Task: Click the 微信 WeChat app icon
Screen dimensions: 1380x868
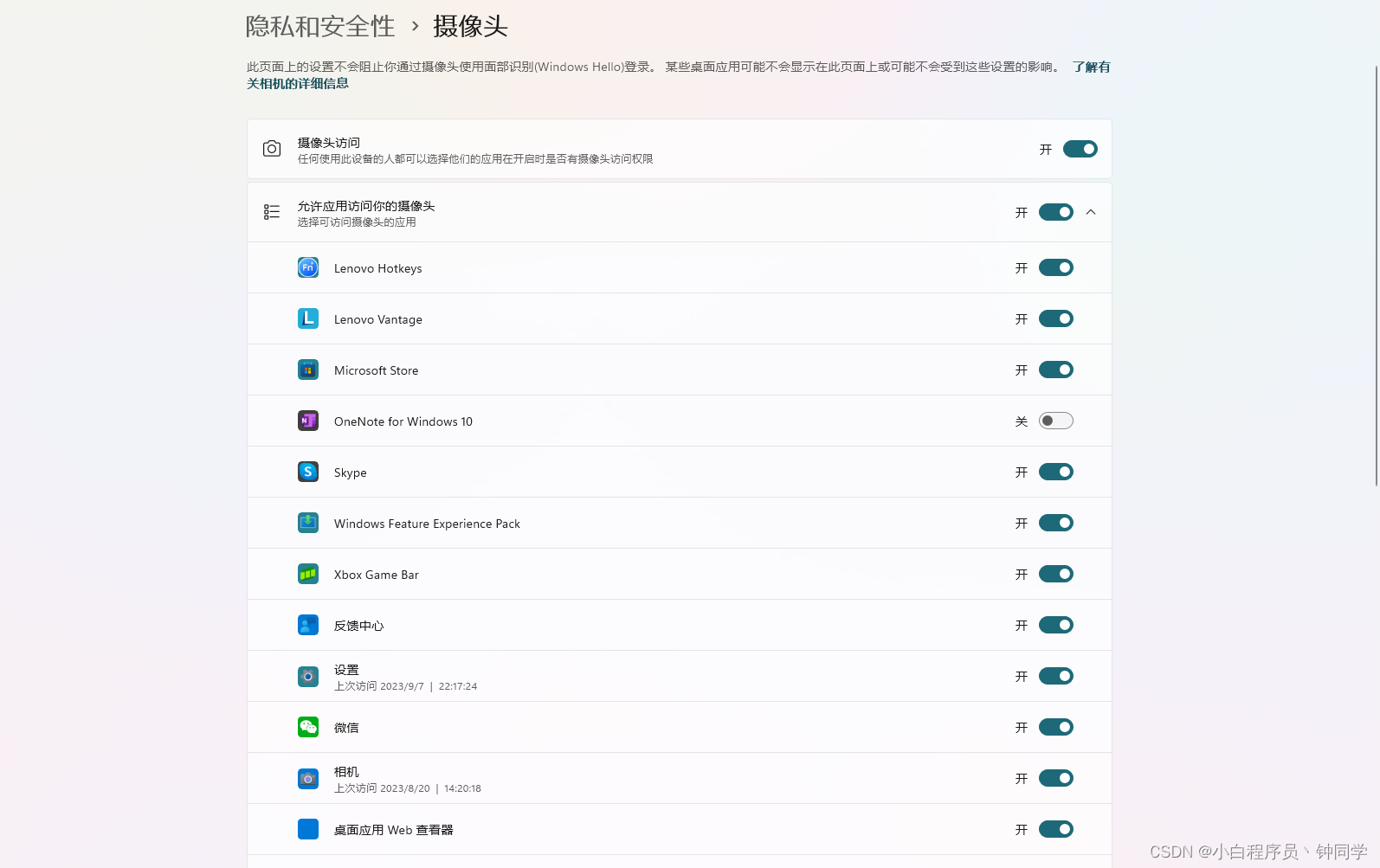Action: [x=308, y=727]
